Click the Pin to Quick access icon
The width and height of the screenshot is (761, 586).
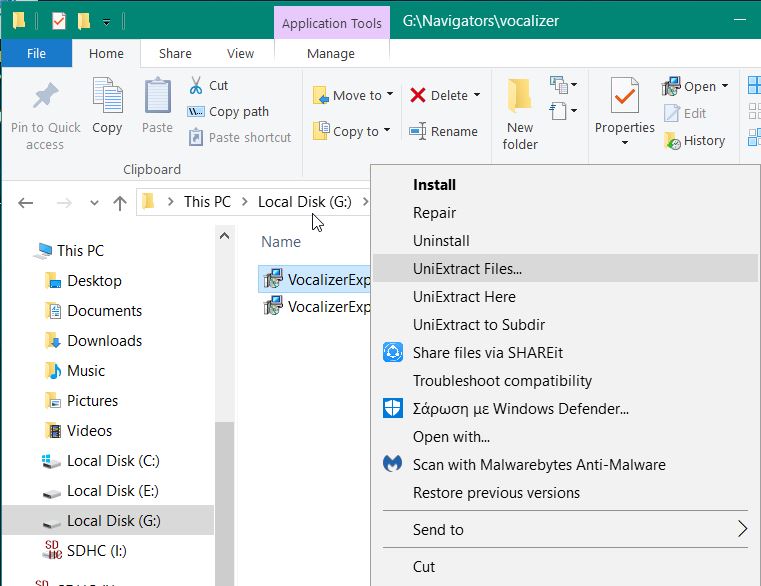pyautogui.click(x=44, y=97)
